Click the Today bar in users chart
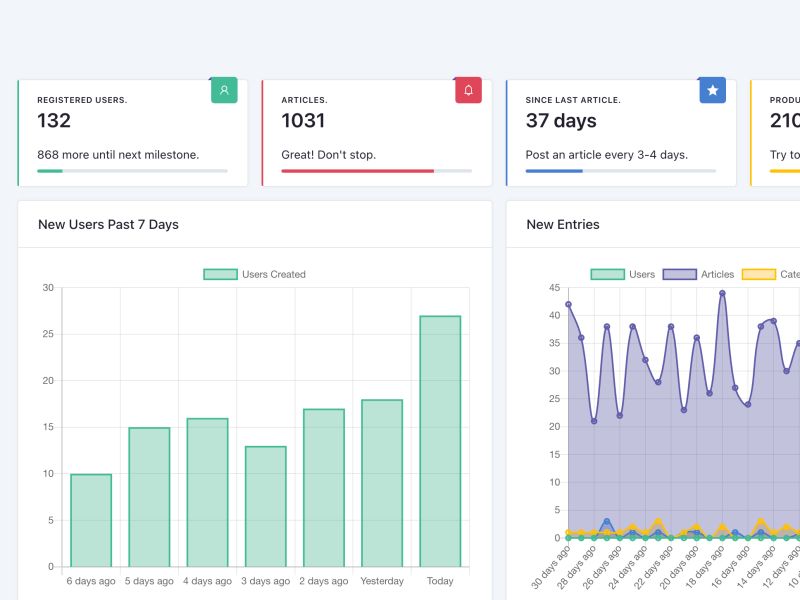This screenshot has height=600, width=800. 440,441
